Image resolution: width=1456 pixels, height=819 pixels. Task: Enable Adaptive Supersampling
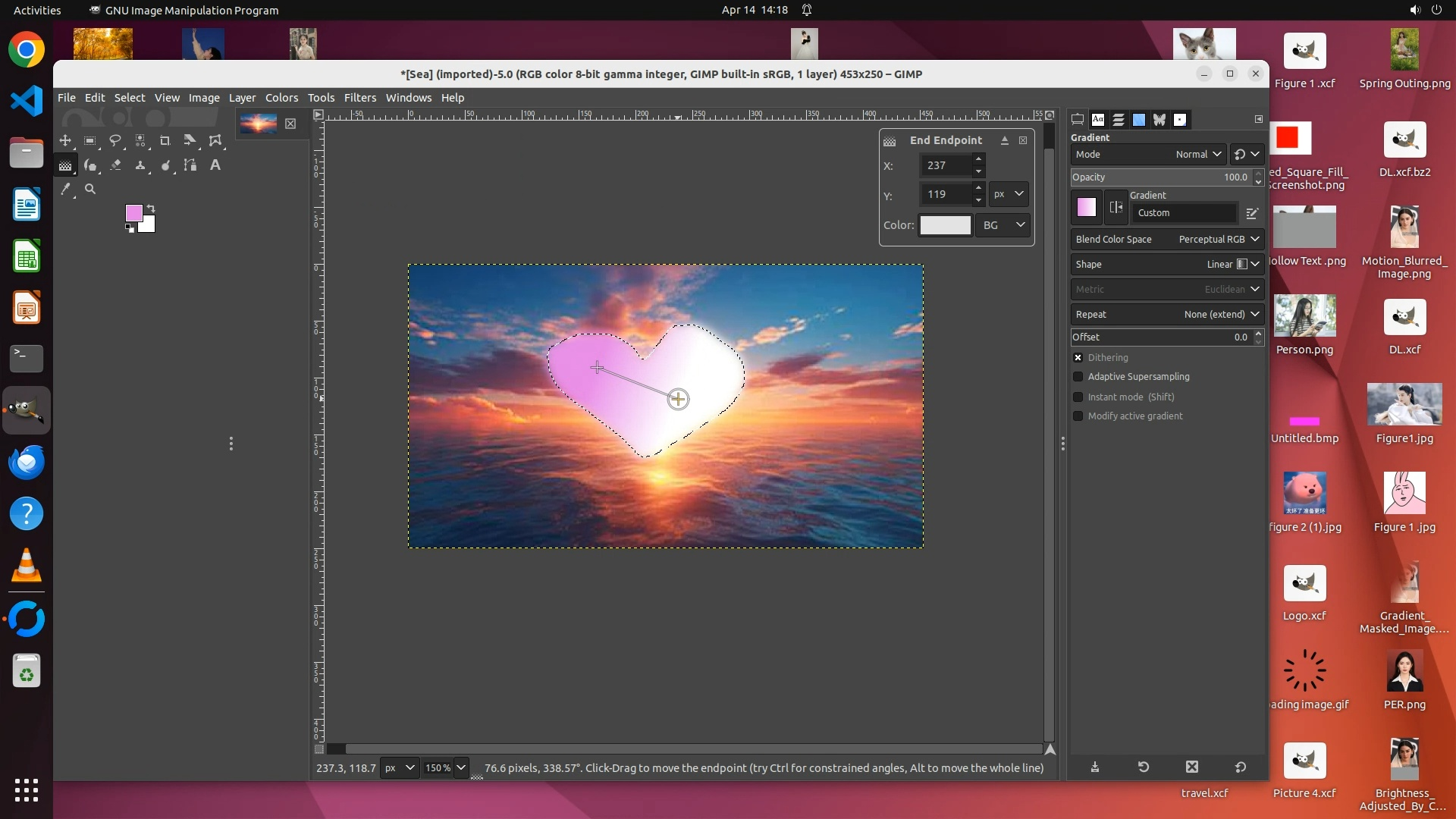pyautogui.click(x=1078, y=377)
